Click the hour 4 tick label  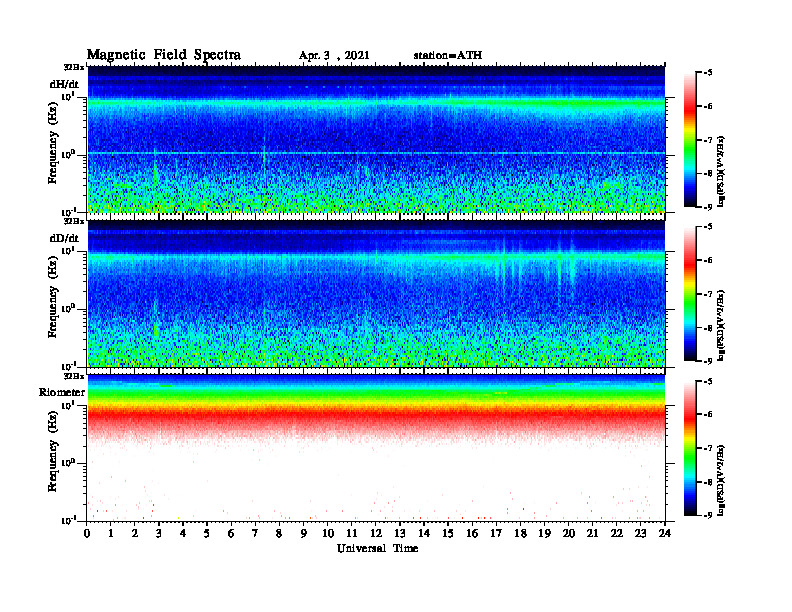(183, 534)
